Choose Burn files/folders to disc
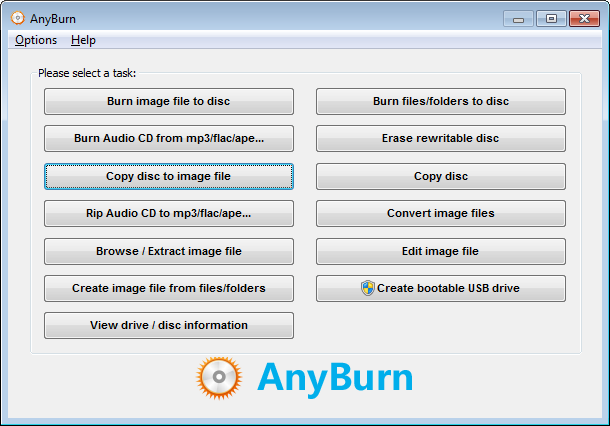Viewport: 610px width, 426px height. tap(441, 102)
